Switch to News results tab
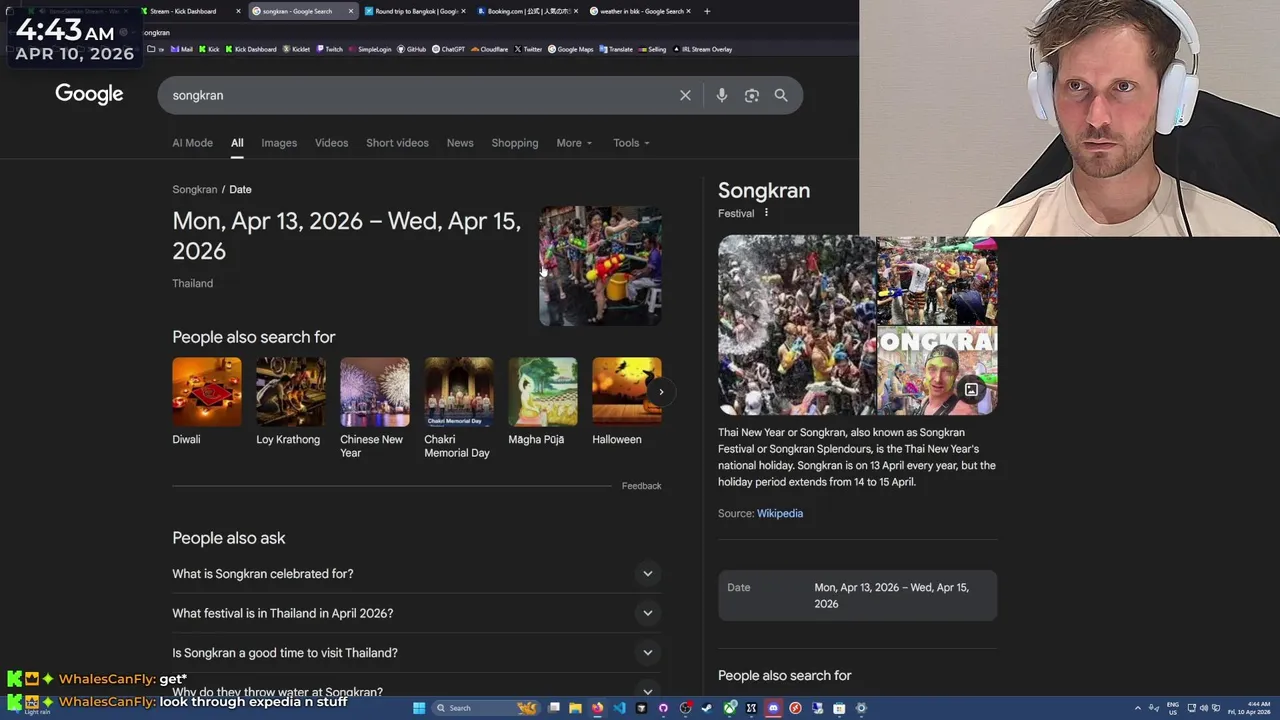 point(460,143)
